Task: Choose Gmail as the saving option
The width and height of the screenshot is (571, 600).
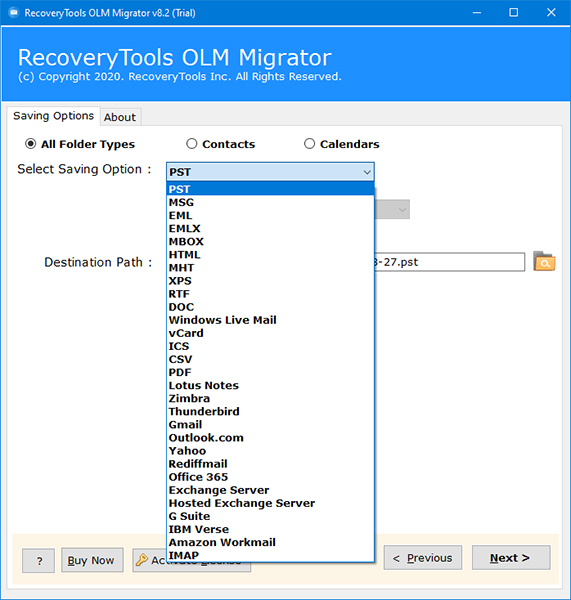Action: (270, 424)
